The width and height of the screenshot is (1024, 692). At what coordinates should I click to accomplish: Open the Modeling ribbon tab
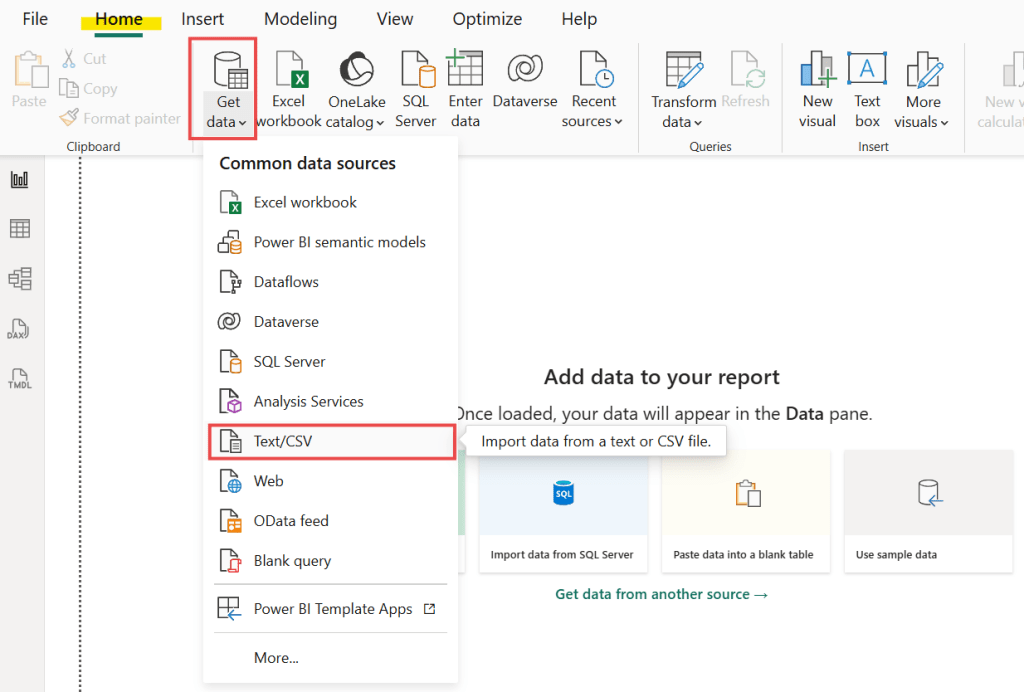point(300,19)
